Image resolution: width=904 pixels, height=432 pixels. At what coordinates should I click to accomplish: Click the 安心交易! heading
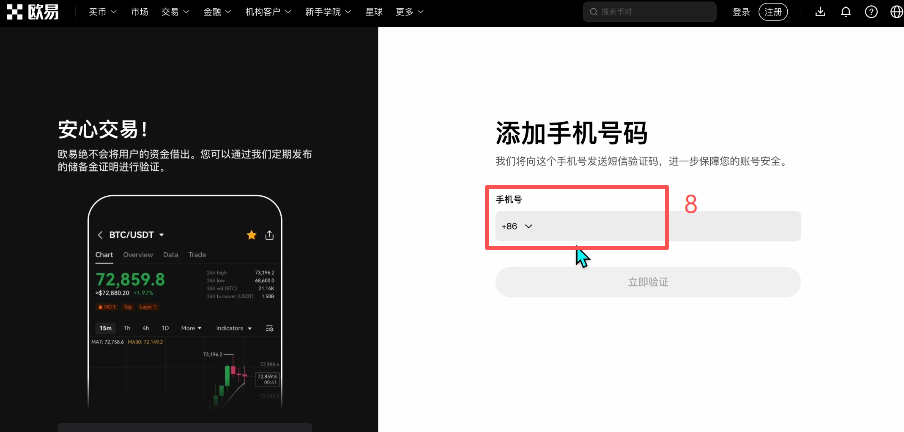click(103, 129)
